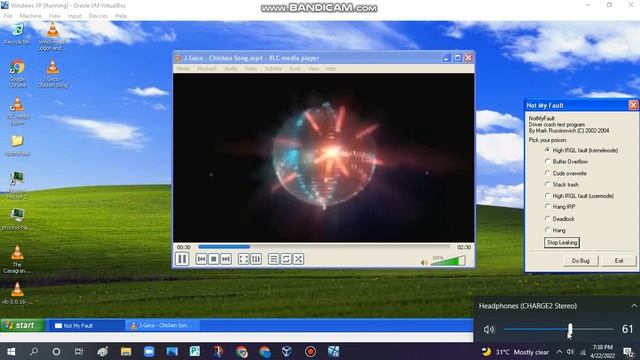
Task: Switch to Chicken Song VLC taskbar item
Action: (x=162, y=325)
